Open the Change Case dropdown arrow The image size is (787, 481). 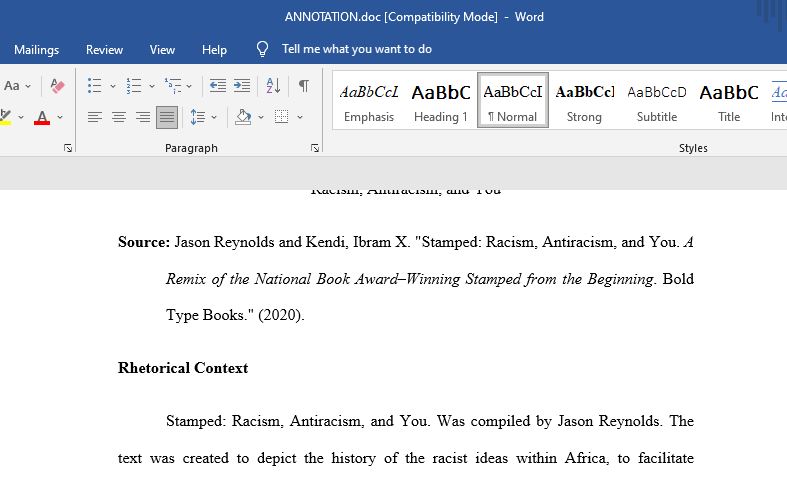[x=28, y=86]
